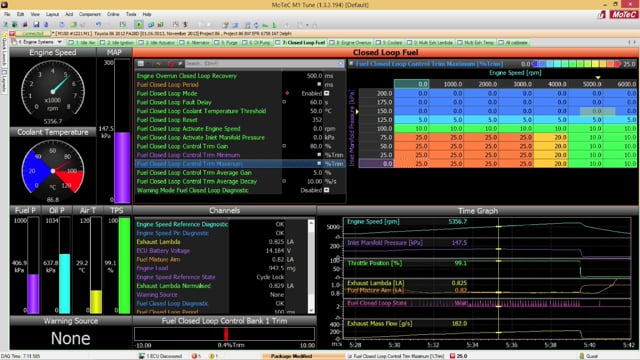
Task: Open the Help menu
Action: 147,14
